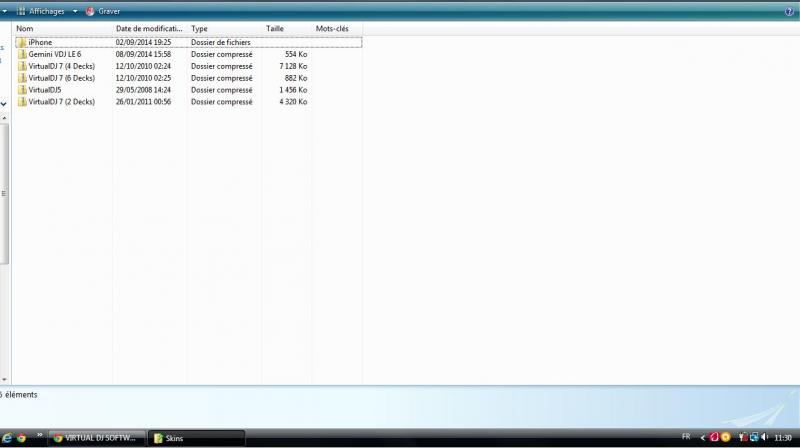Screen dimensions: 800x448
Task: Sort by Date de modification column
Action: [149, 29]
